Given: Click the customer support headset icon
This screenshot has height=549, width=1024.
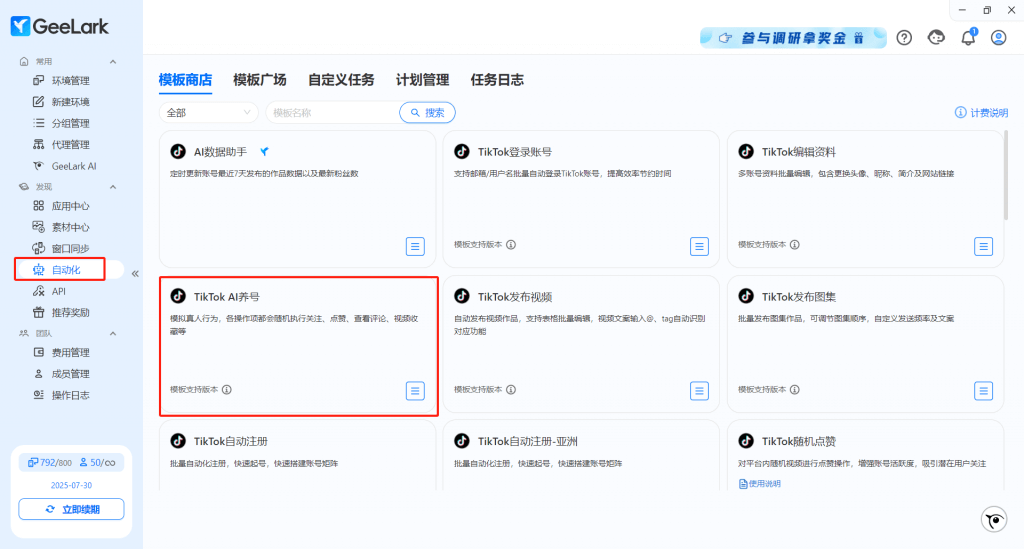Looking at the screenshot, I should [936, 37].
